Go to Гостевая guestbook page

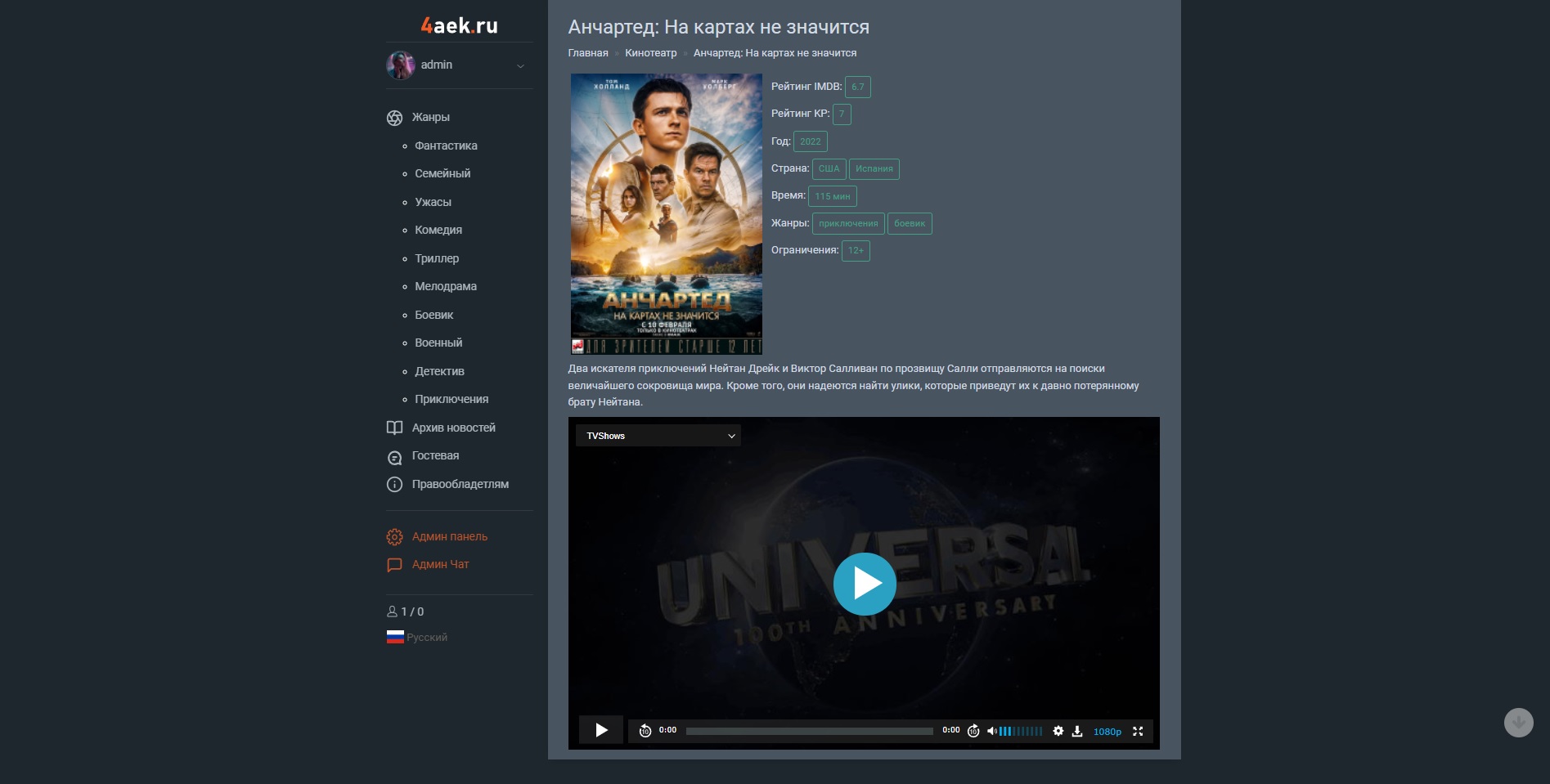435,455
